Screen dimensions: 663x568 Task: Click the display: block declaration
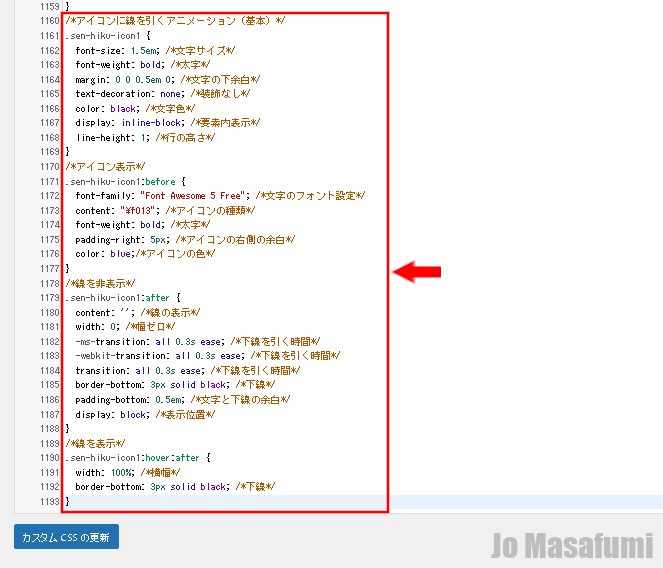[112, 415]
